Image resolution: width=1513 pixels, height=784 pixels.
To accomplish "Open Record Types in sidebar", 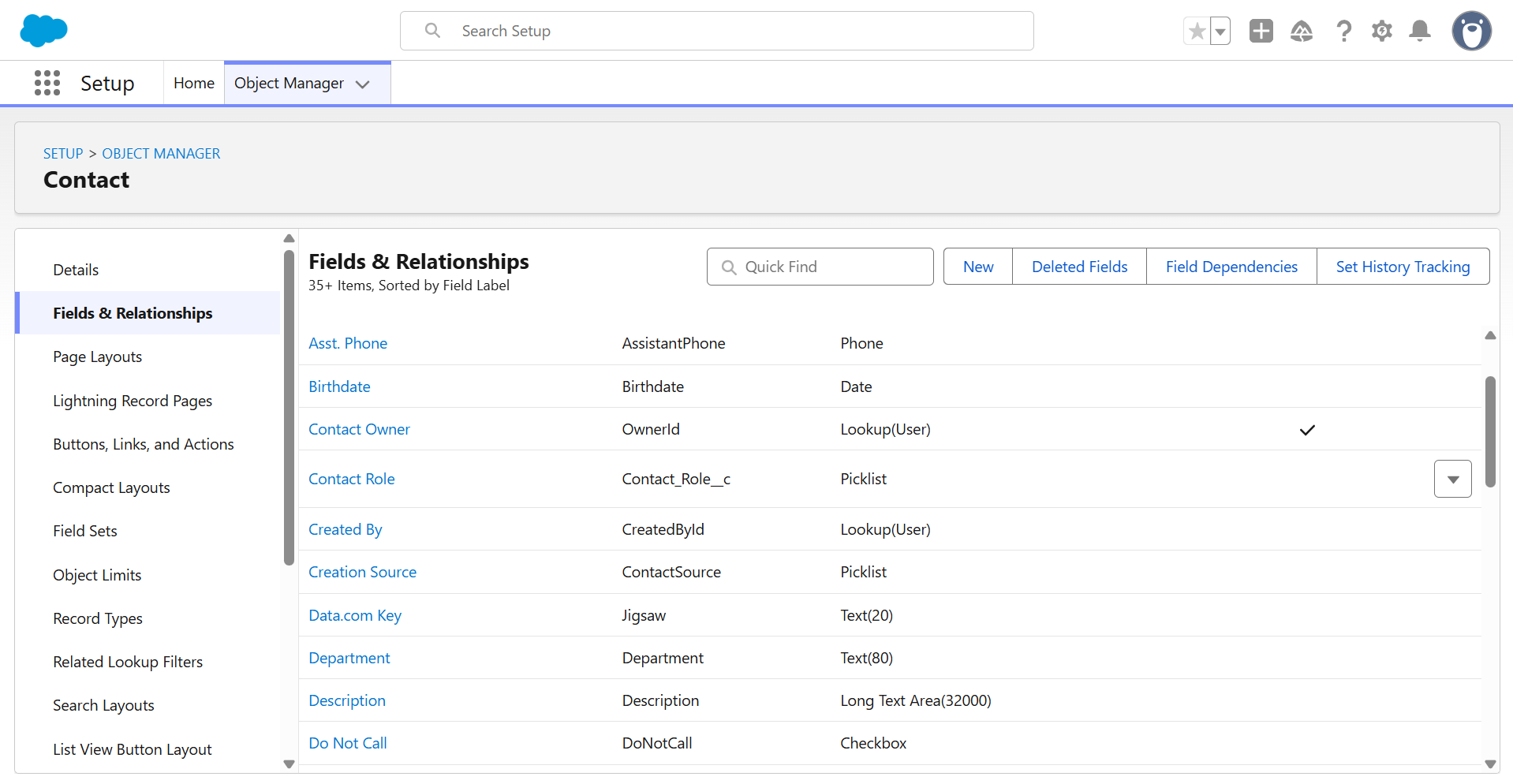I will pos(148,618).
